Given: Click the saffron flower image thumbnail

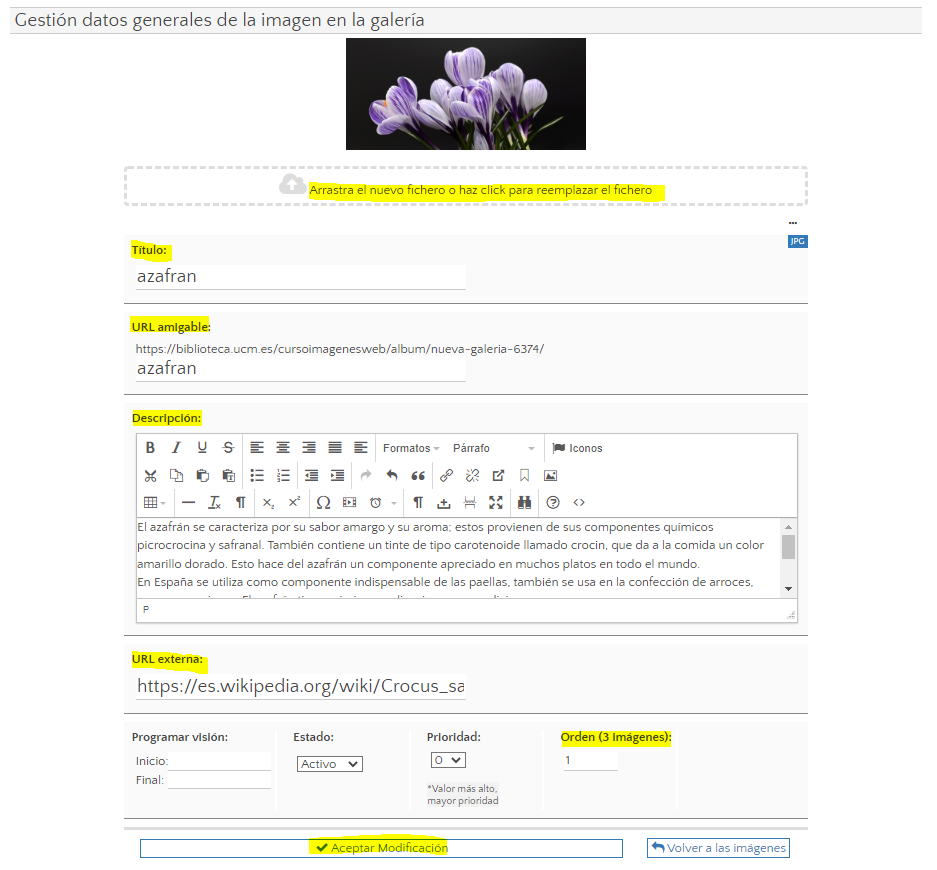Looking at the screenshot, I should [x=466, y=94].
